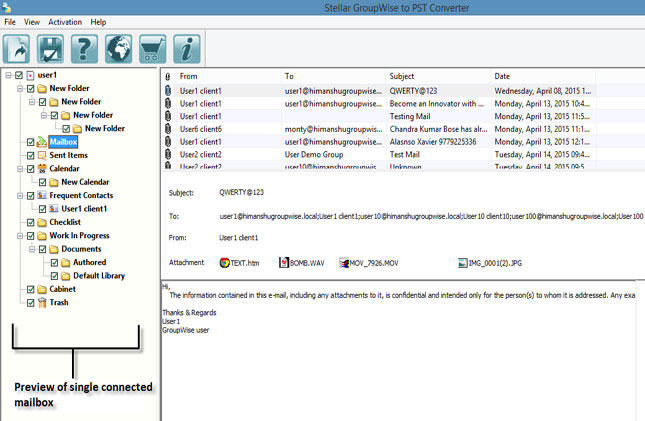Click the Default Library folder icon
Screen dimensions: 645x421
pyautogui.click(x=65, y=276)
